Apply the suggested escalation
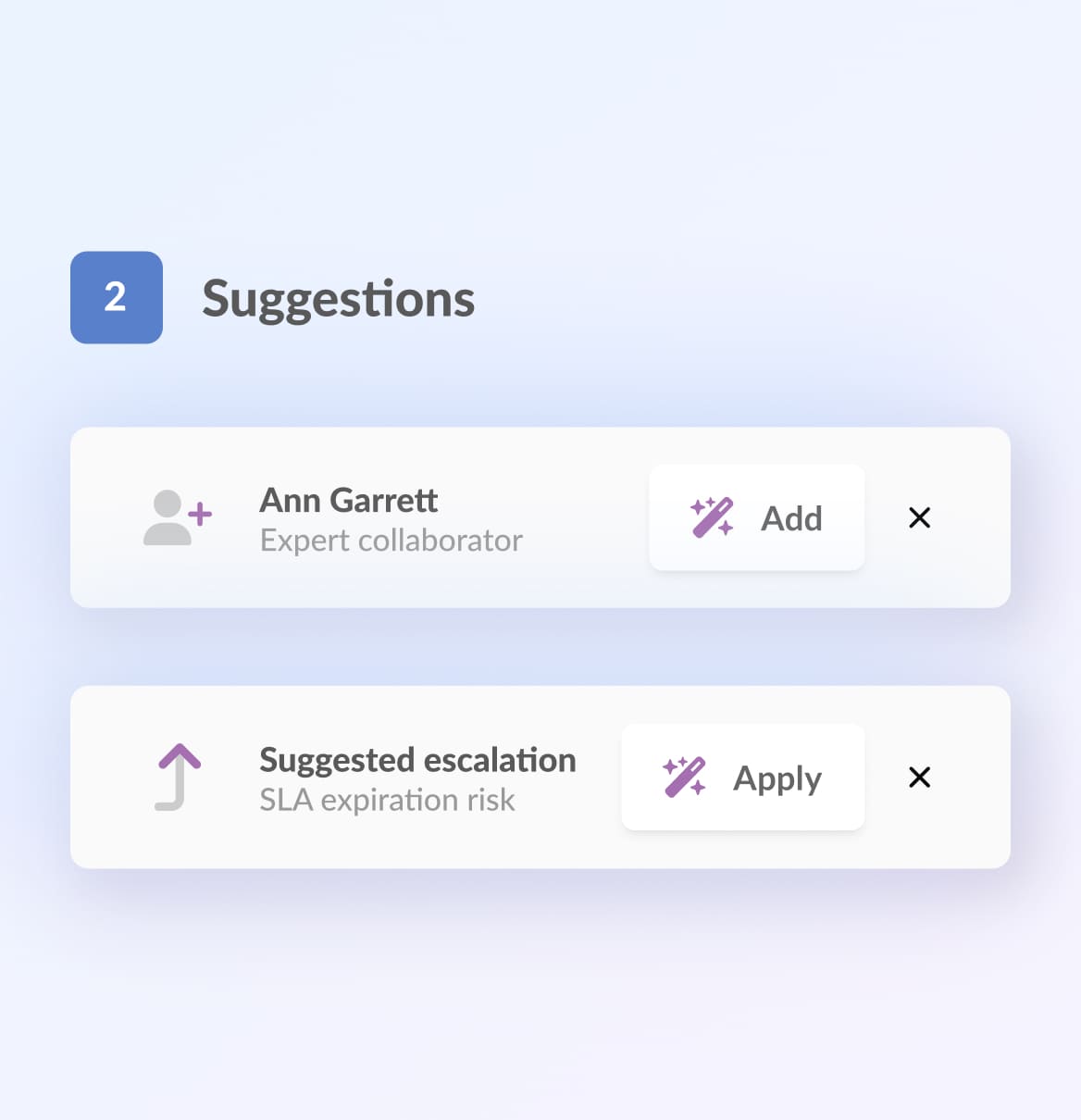Screen dimensions: 1081x1120 pos(742,778)
